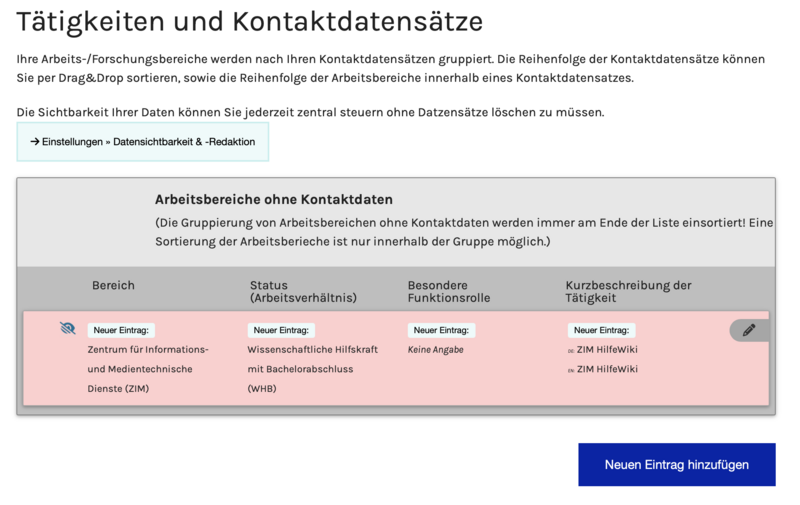Screen dimensions: 800x505
Task: Click the Neuen Eintrag hinzufügen button
Action: pos(676,465)
